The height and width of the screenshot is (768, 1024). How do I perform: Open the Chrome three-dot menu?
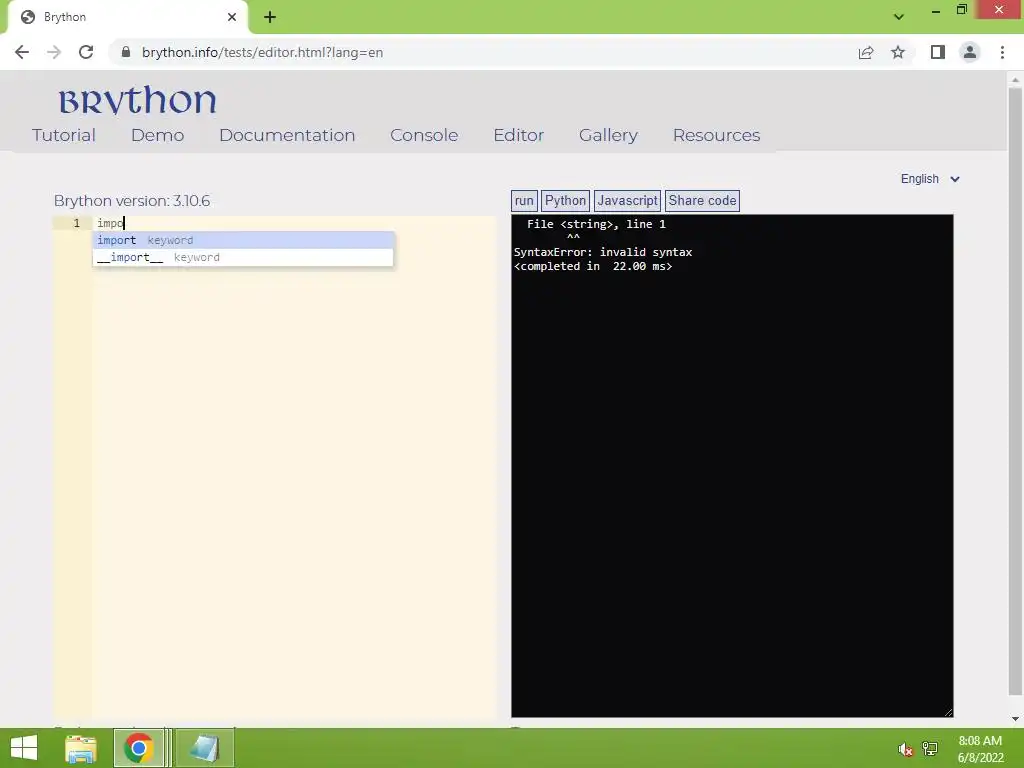coord(1002,52)
